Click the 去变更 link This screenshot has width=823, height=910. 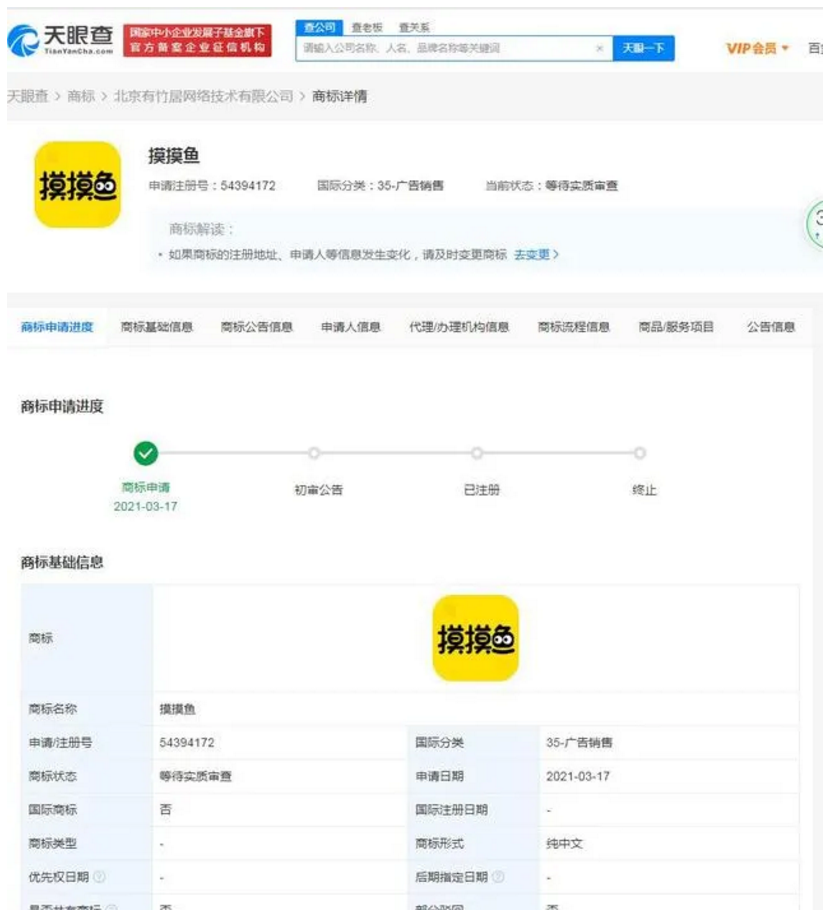click(x=536, y=254)
